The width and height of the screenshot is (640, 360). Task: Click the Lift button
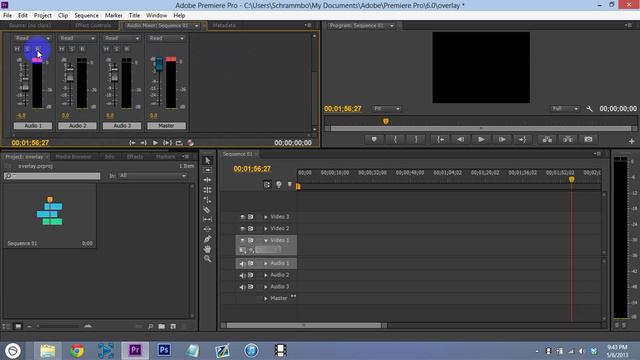point(547,140)
